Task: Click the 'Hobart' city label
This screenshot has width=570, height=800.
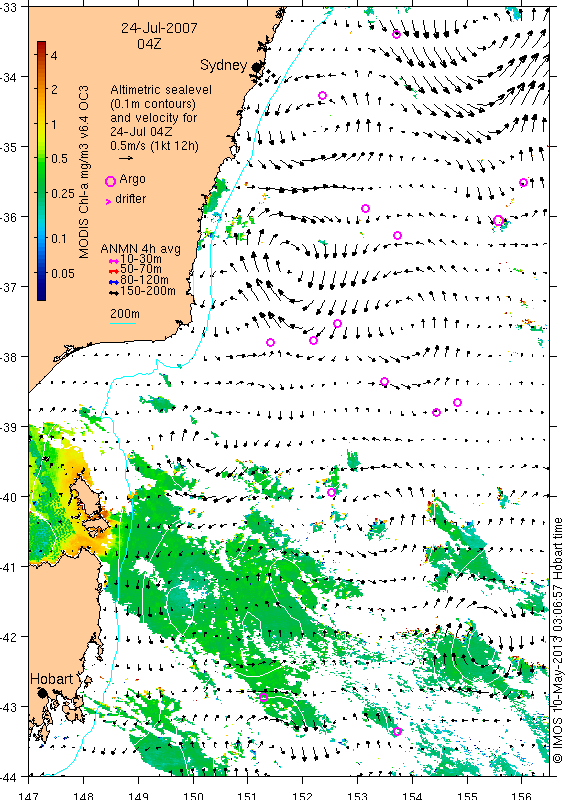Action: [x=52, y=679]
